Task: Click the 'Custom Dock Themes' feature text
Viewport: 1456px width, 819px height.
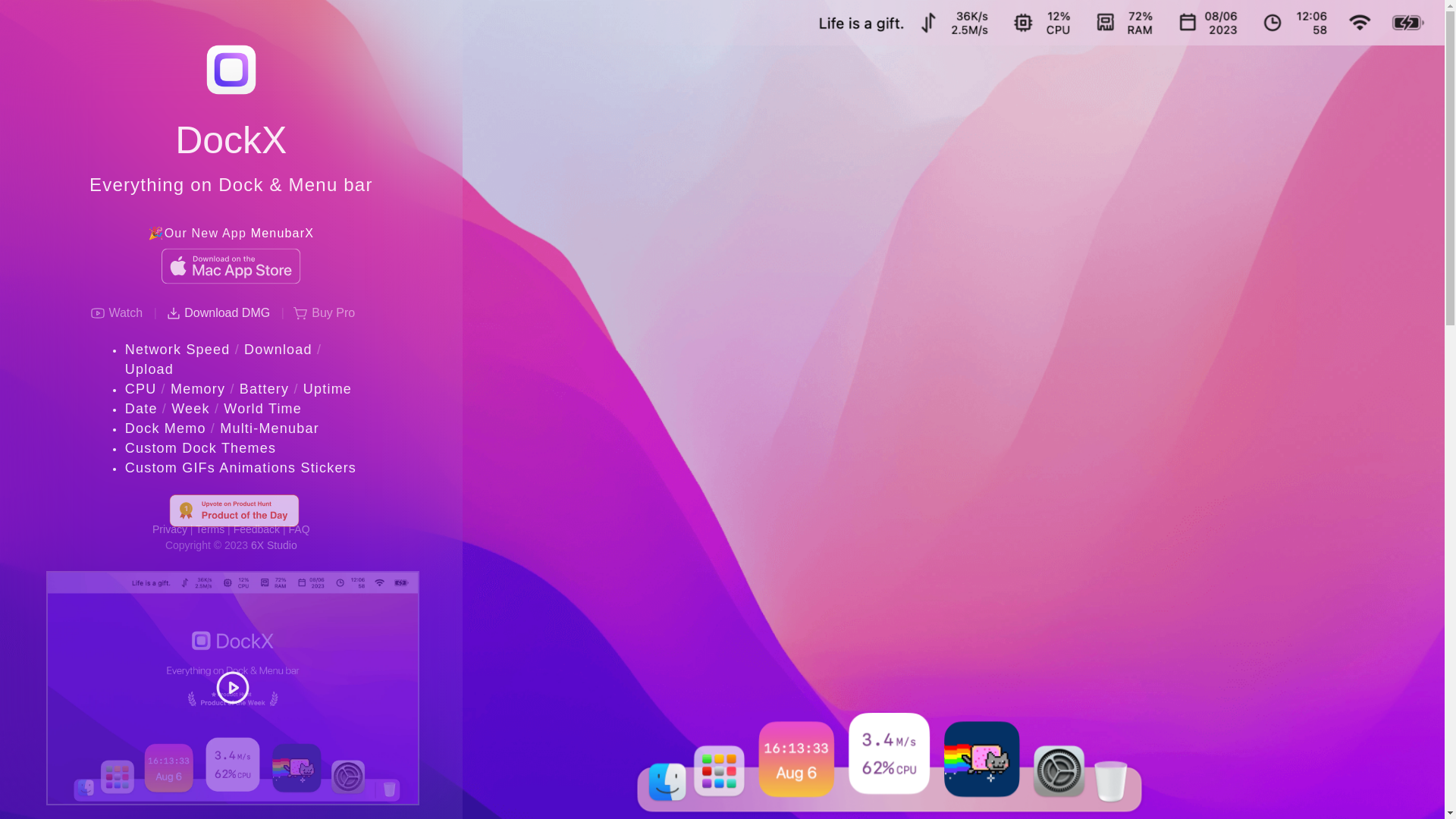Action: tap(200, 448)
